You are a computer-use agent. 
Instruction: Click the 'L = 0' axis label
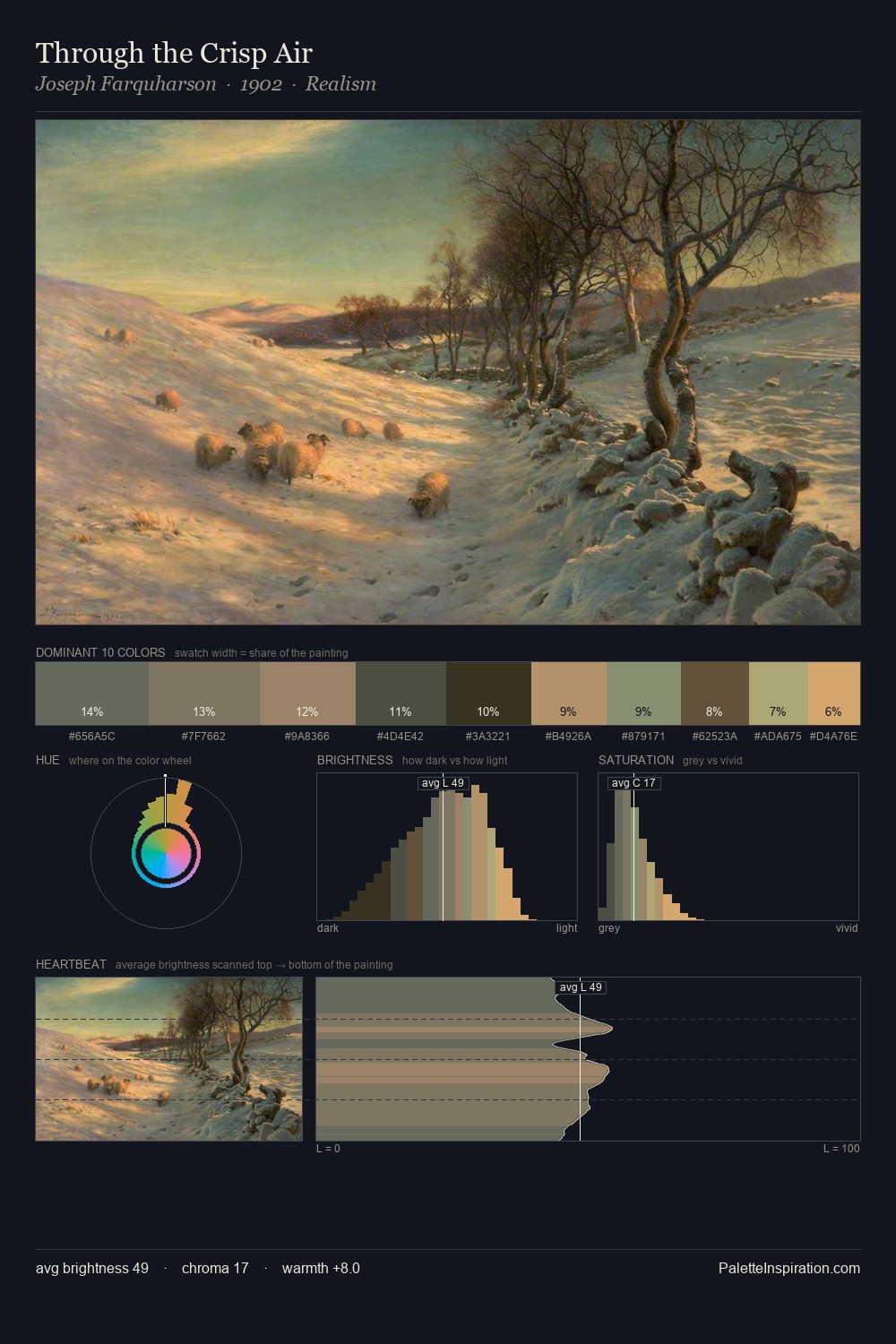coord(328,1149)
